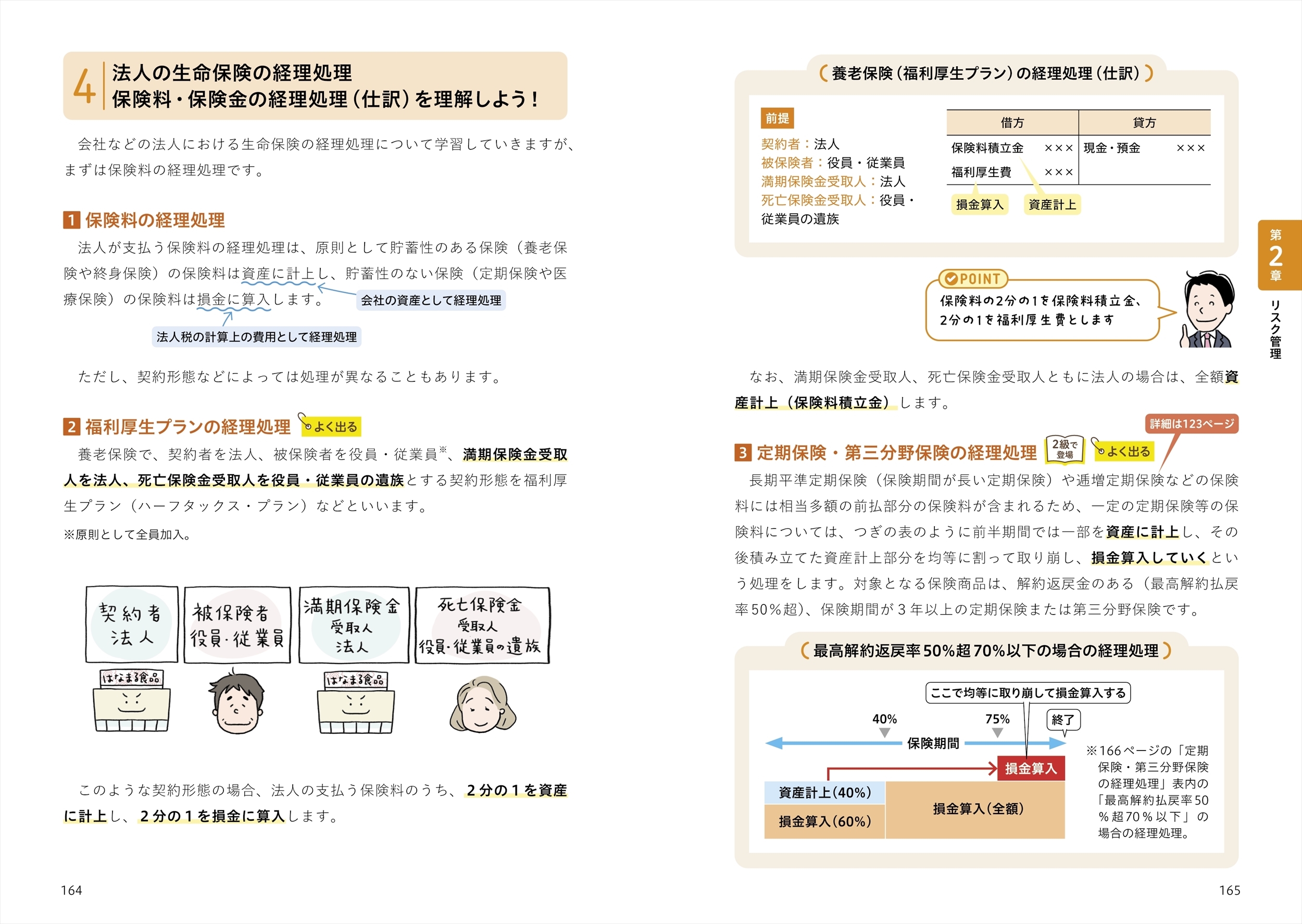
Task: Click the elderly woman face illustration
Action: click(482, 704)
